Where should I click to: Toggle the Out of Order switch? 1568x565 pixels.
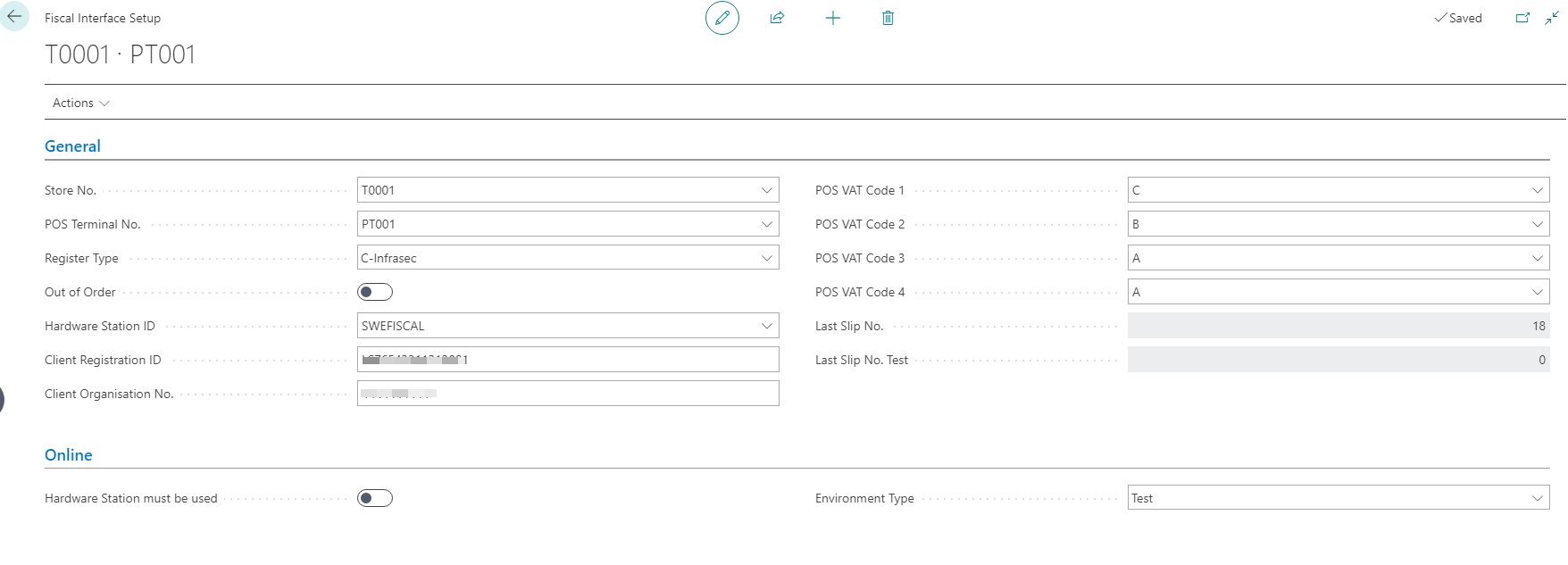[x=375, y=292]
